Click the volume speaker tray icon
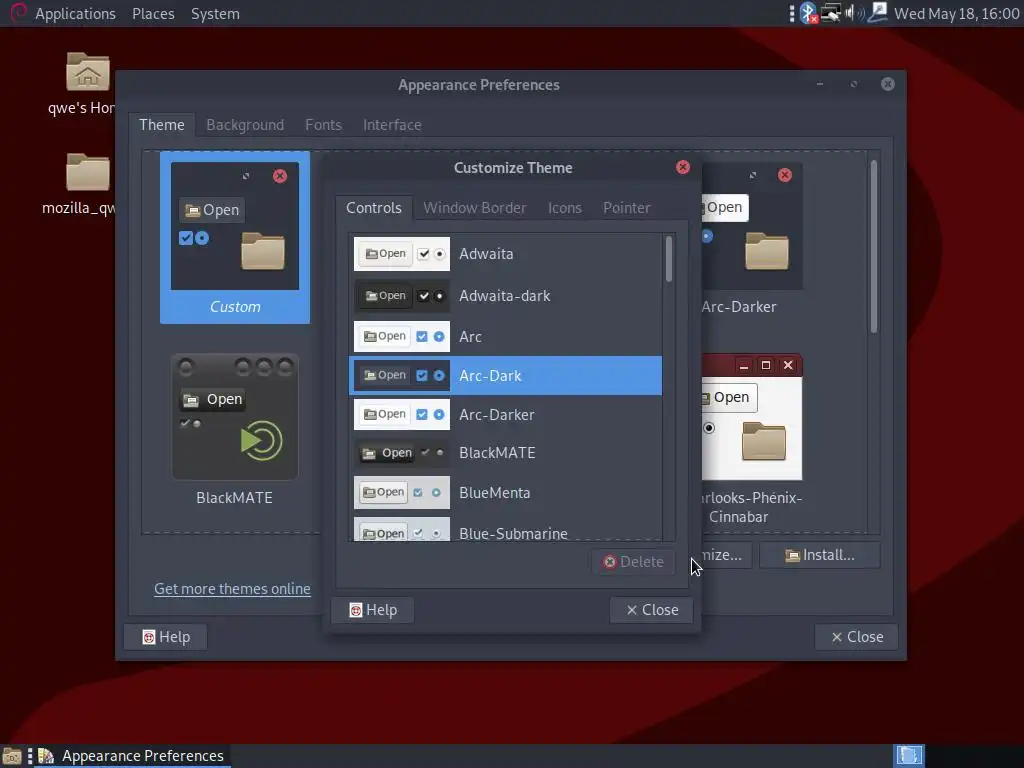The image size is (1024, 768). point(854,13)
